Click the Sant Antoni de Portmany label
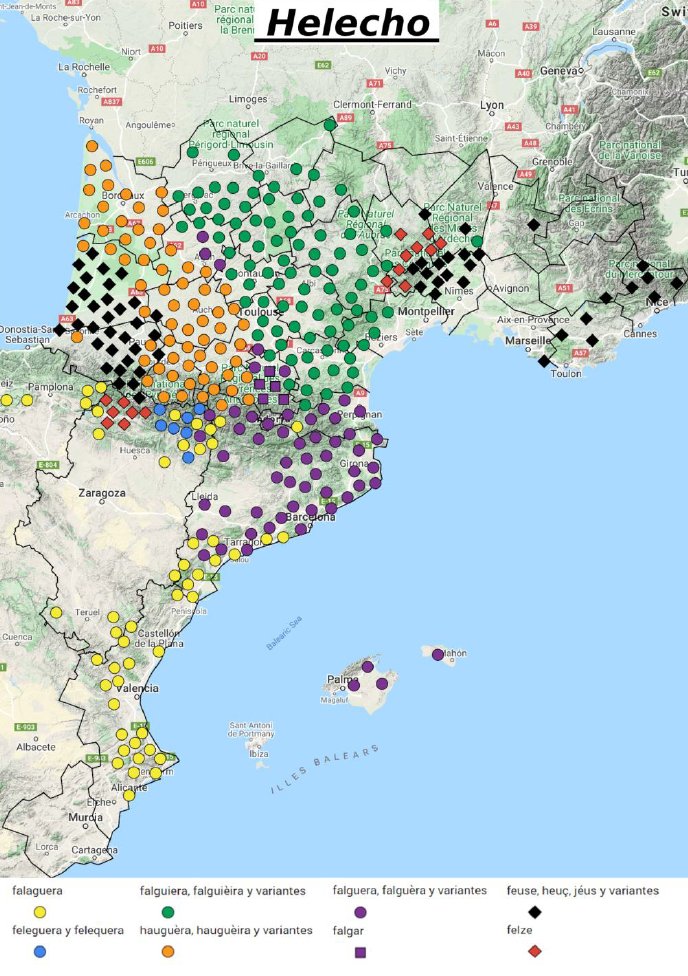The height and width of the screenshot is (976, 688). (251, 730)
